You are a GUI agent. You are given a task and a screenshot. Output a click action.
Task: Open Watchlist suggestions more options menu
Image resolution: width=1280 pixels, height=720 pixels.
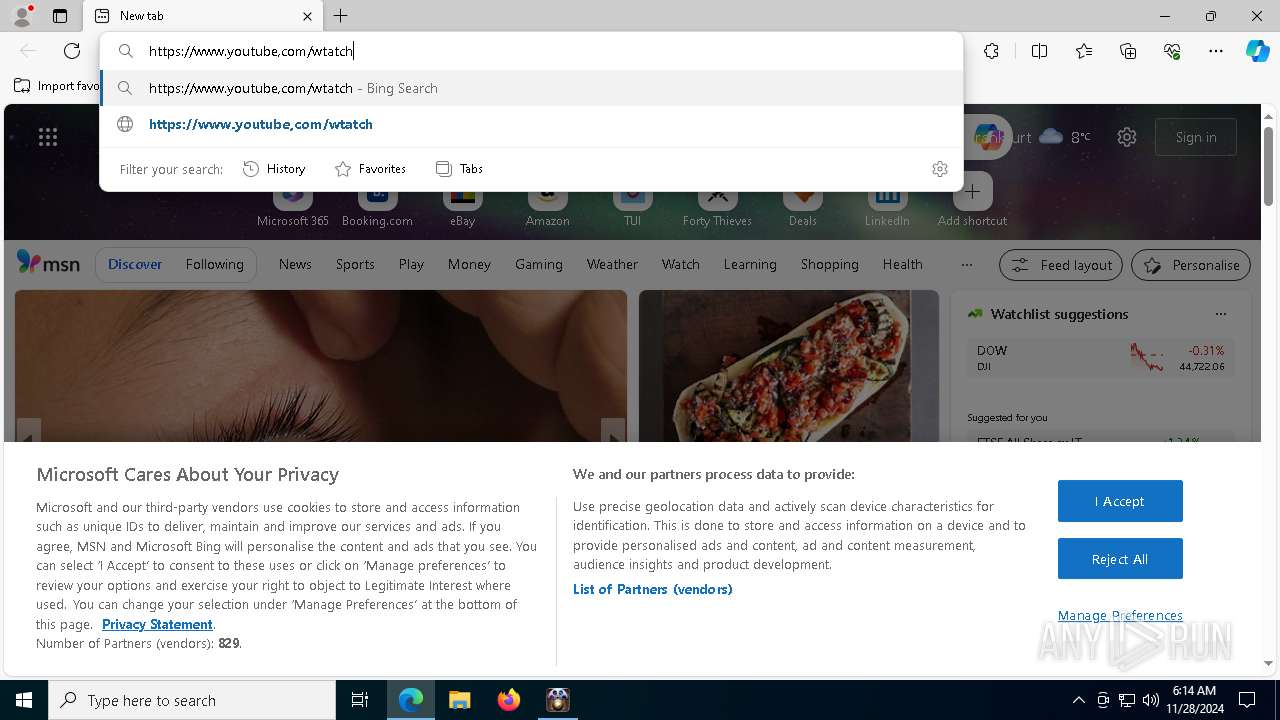pos(1221,314)
